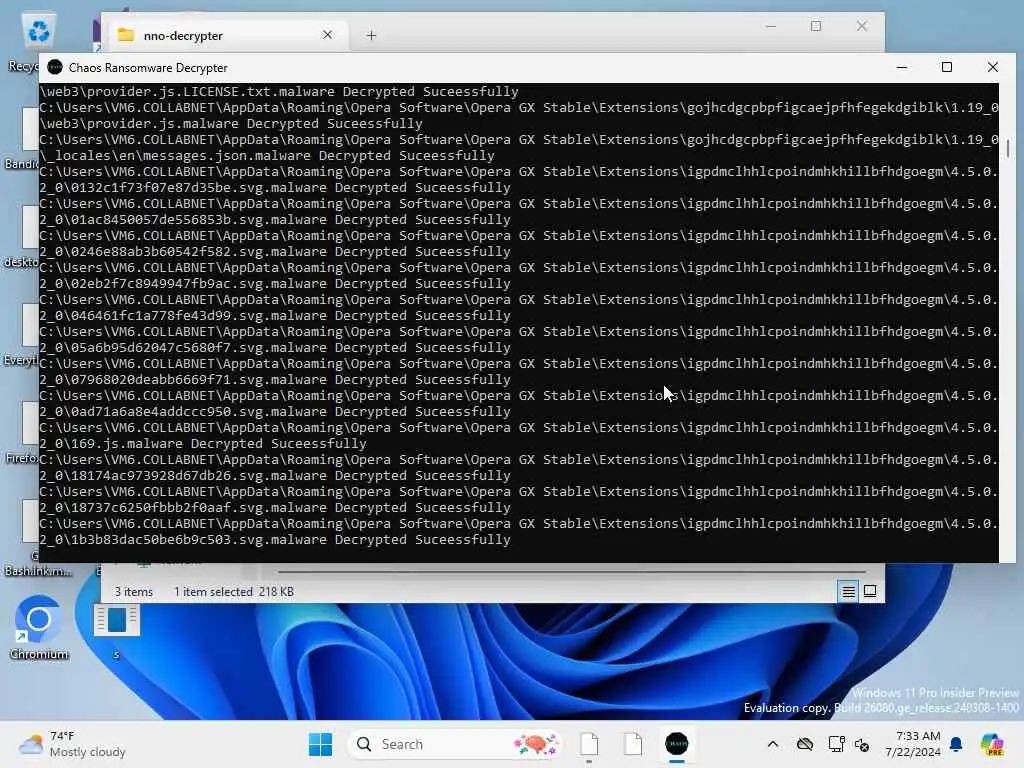Switch File Explorer to large icons view
The image size is (1024, 768).
click(870, 592)
